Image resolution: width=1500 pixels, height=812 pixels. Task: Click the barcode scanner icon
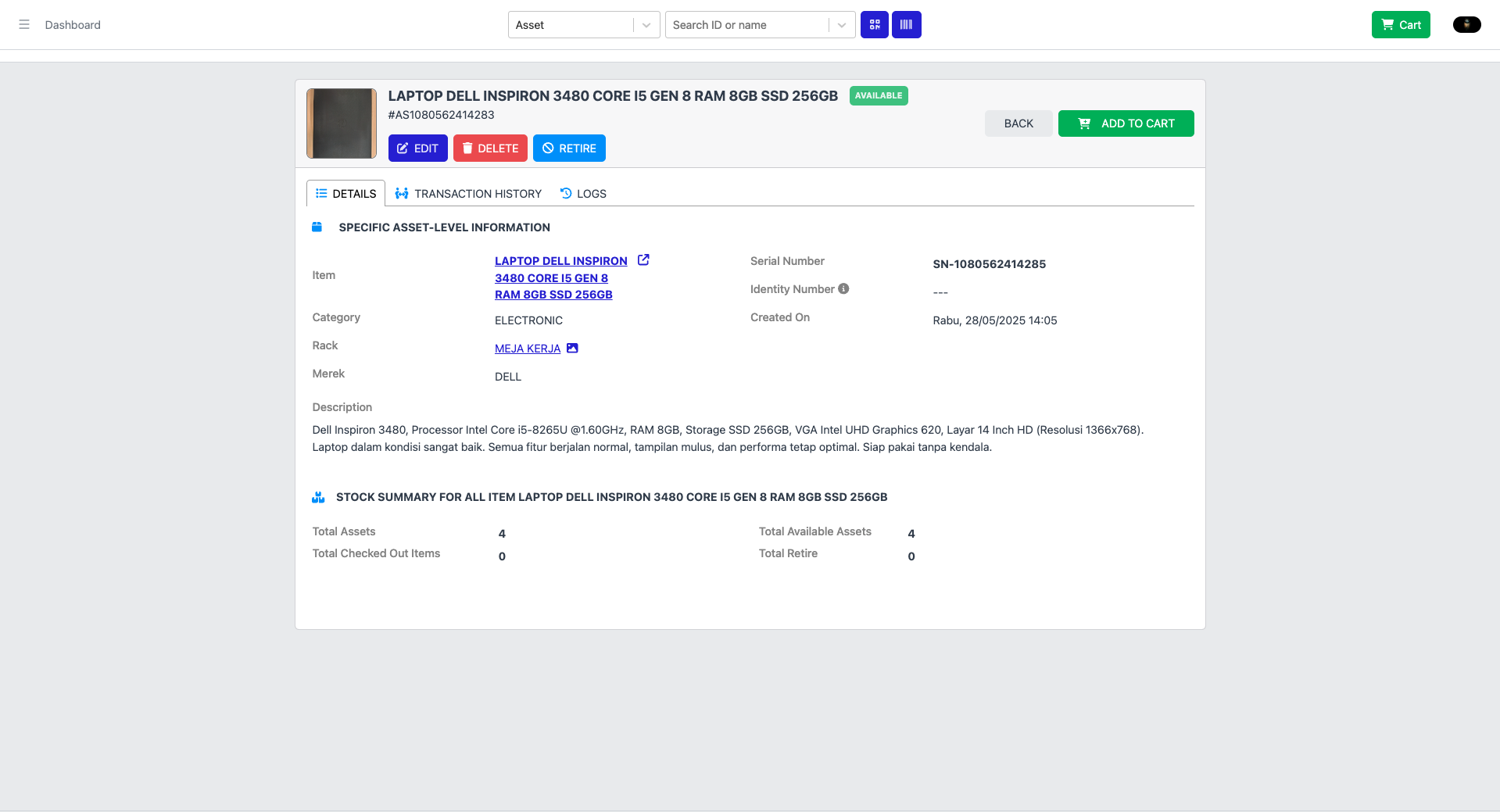[906, 25]
